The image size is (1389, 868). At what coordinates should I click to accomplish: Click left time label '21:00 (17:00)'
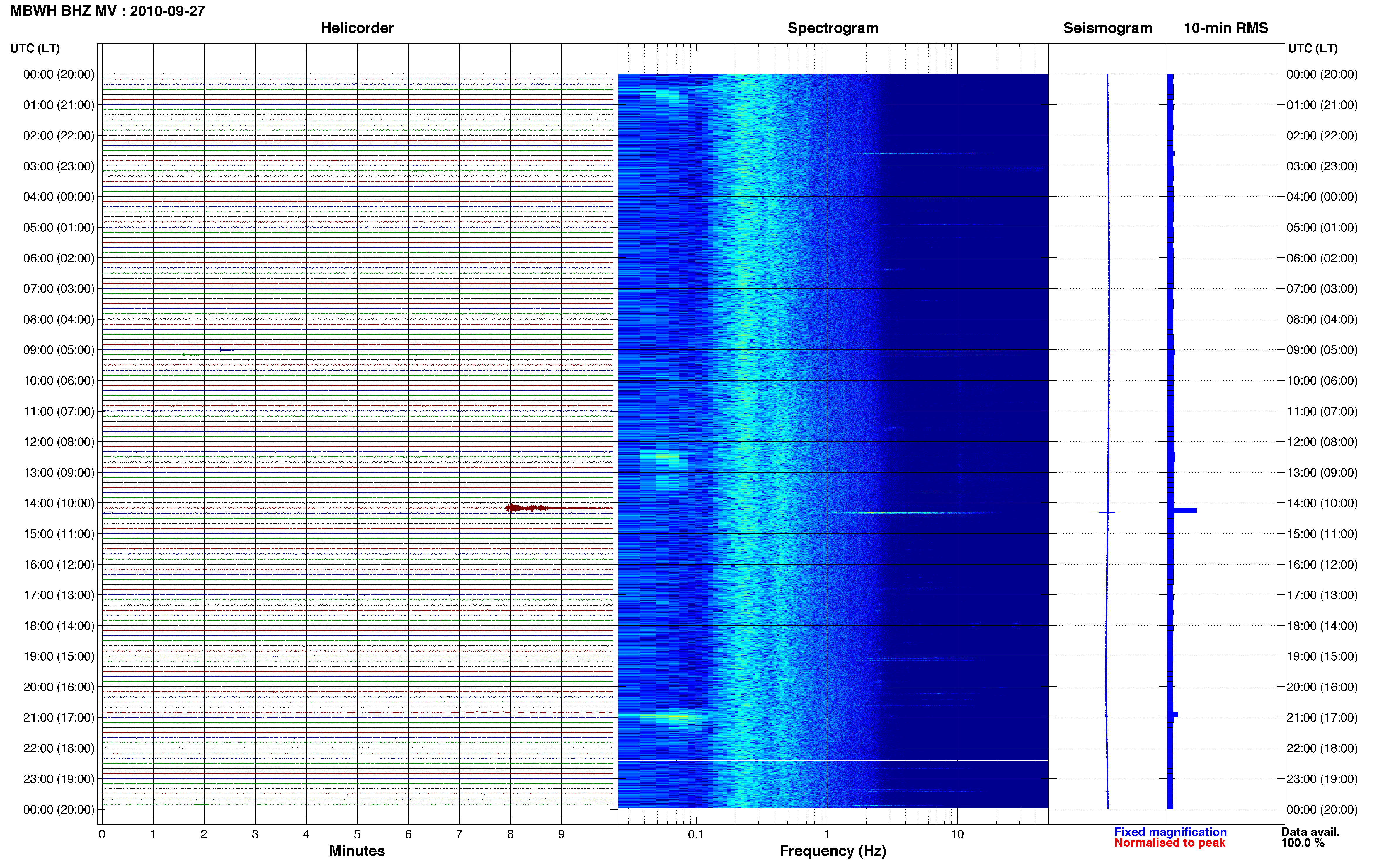[x=59, y=717]
